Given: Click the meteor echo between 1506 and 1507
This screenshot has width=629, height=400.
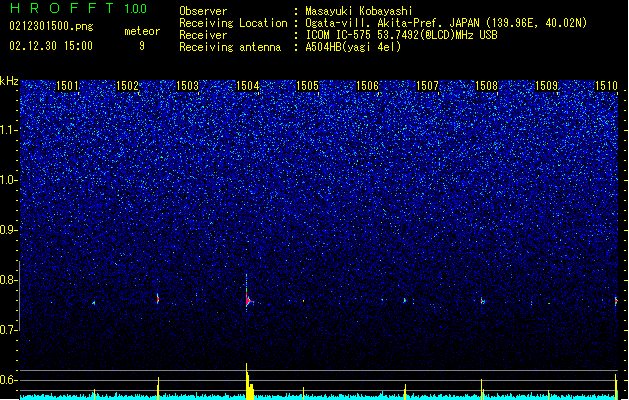Looking at the screenshot, I should click(405, 300).
